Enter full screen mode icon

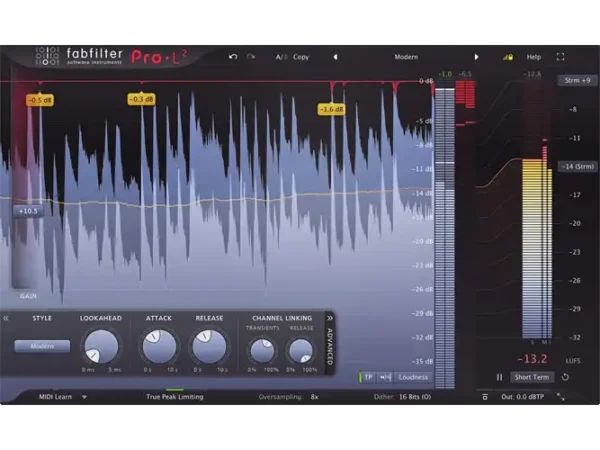coord(560,57)
